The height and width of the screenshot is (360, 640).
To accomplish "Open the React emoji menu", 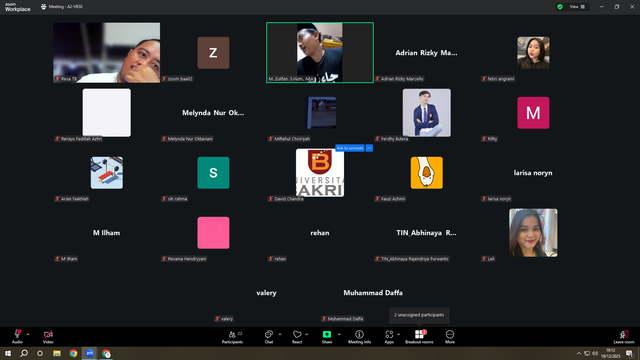I will [297, 337].
